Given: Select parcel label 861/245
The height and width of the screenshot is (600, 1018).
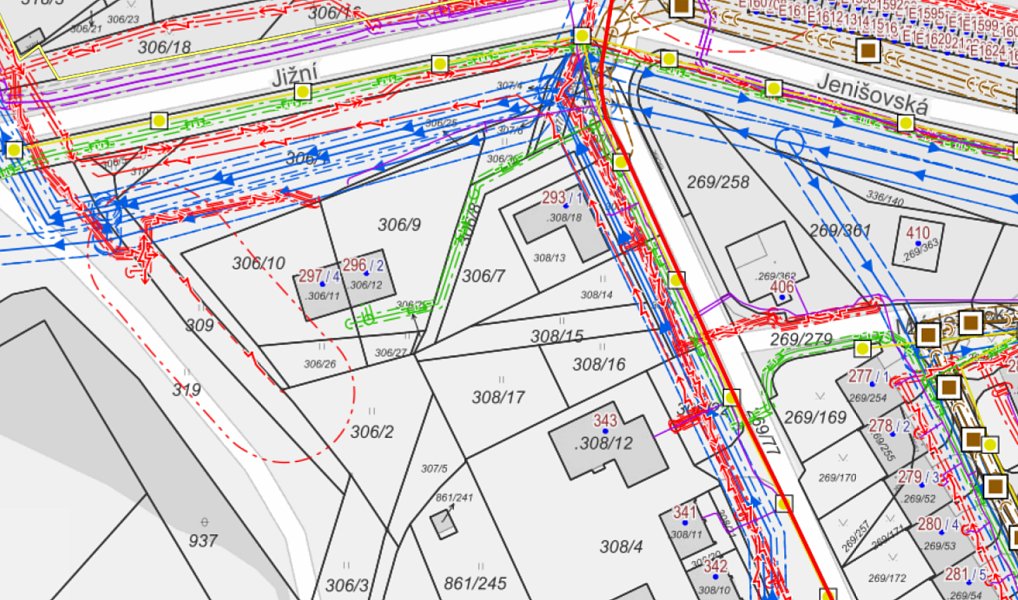Looking at the screenshot, I should click(475, 583).
